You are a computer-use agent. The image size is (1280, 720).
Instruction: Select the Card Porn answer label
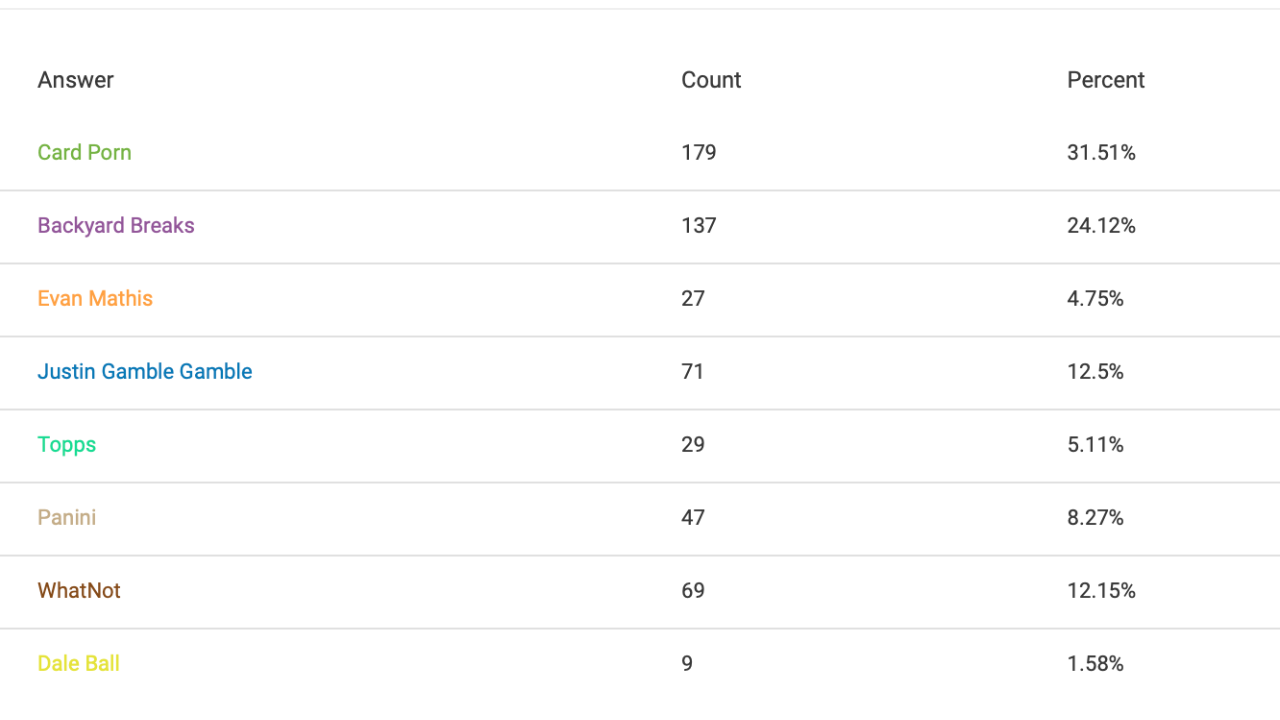coord(85,152)
